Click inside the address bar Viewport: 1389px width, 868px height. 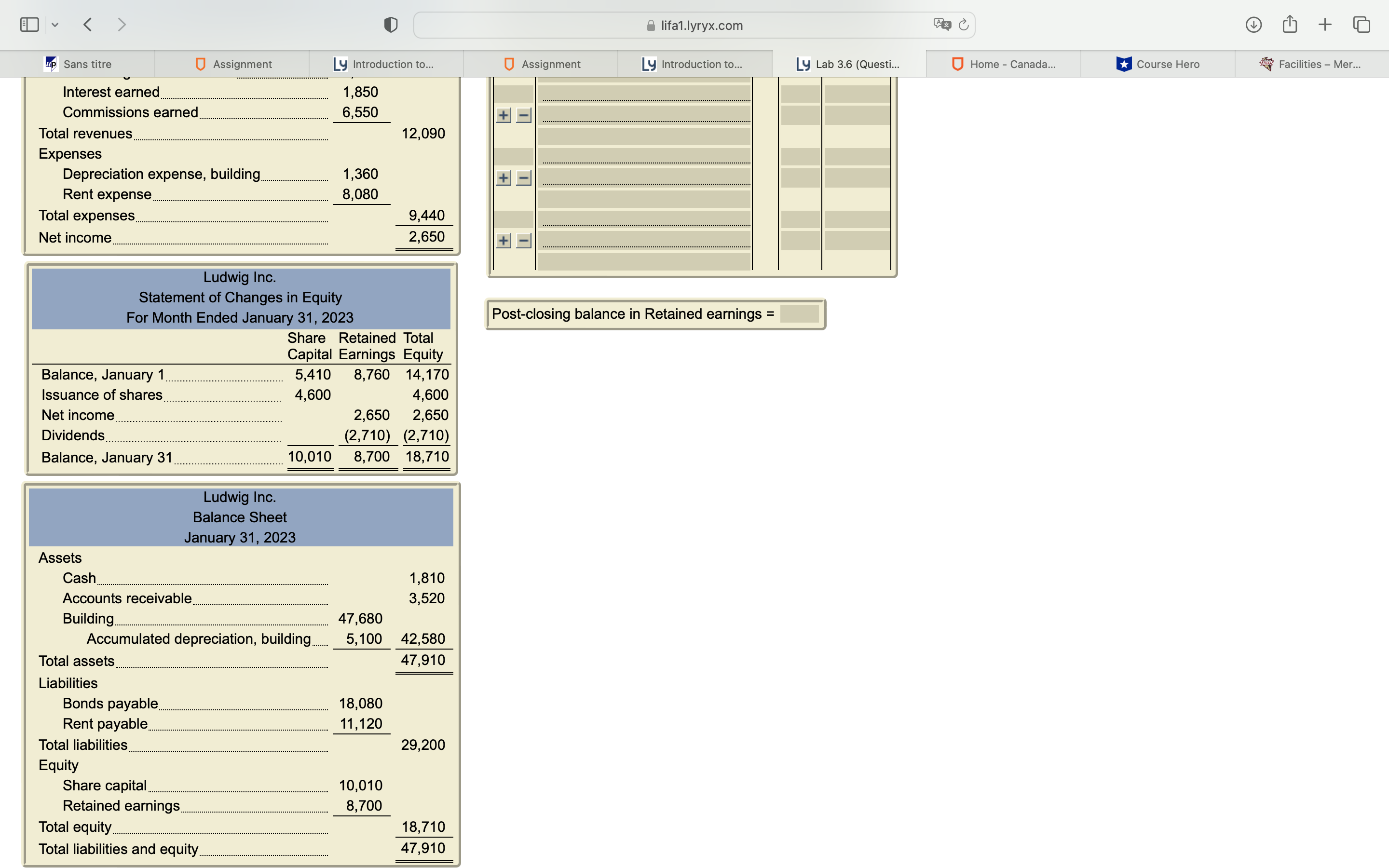(694, 25)
